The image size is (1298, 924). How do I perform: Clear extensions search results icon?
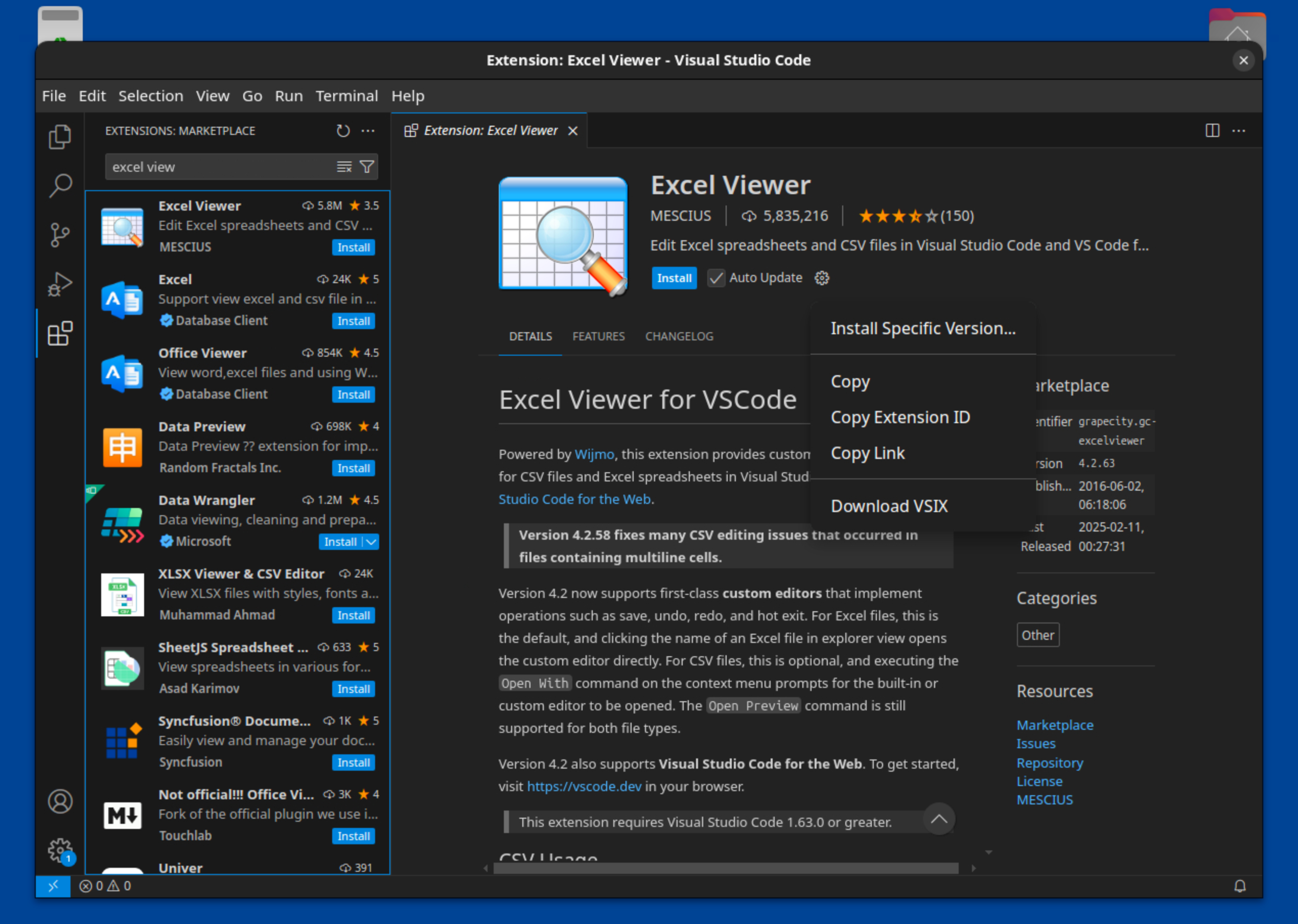click(x=344, y=167)
